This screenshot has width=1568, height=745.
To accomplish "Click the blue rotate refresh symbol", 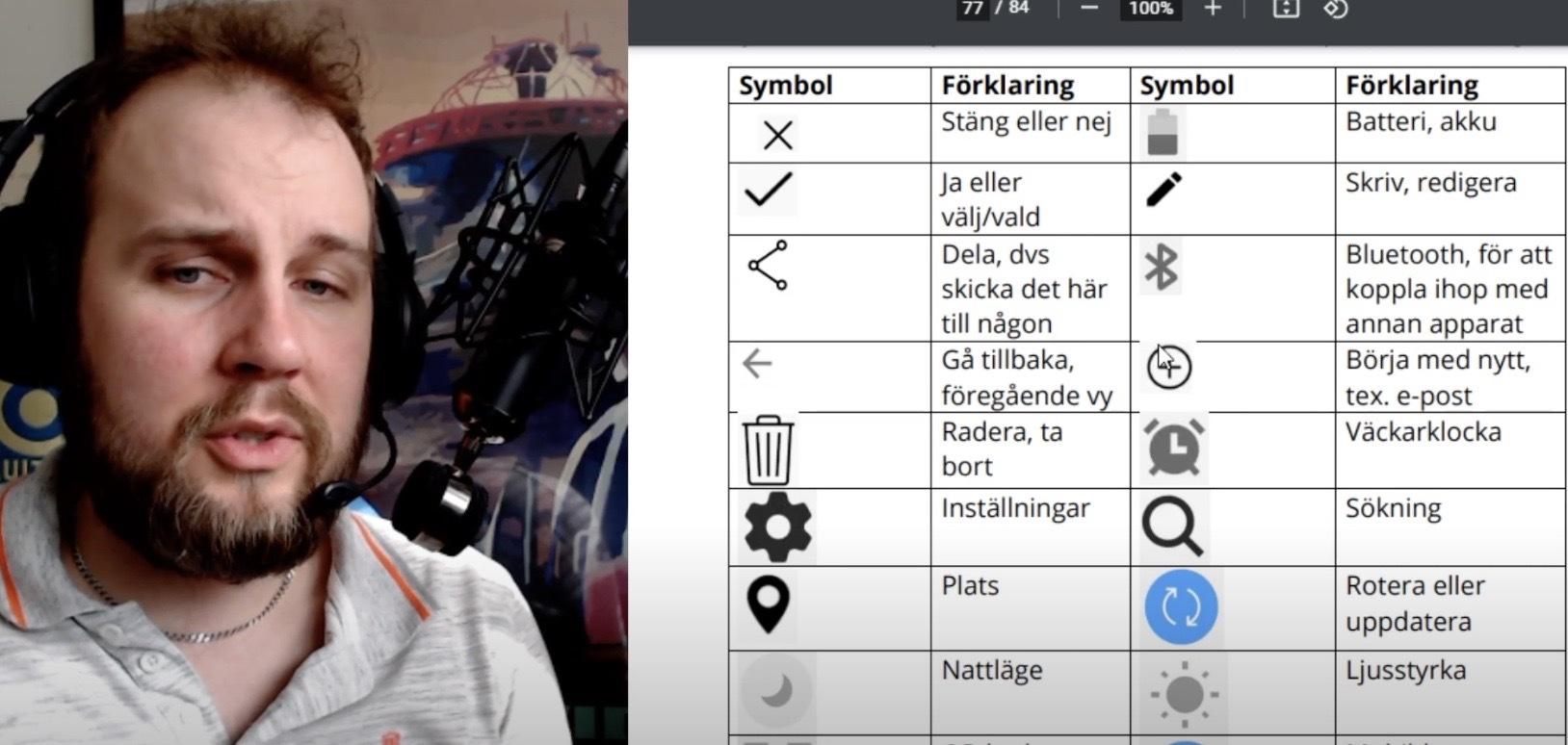I will click(1181, 607).
